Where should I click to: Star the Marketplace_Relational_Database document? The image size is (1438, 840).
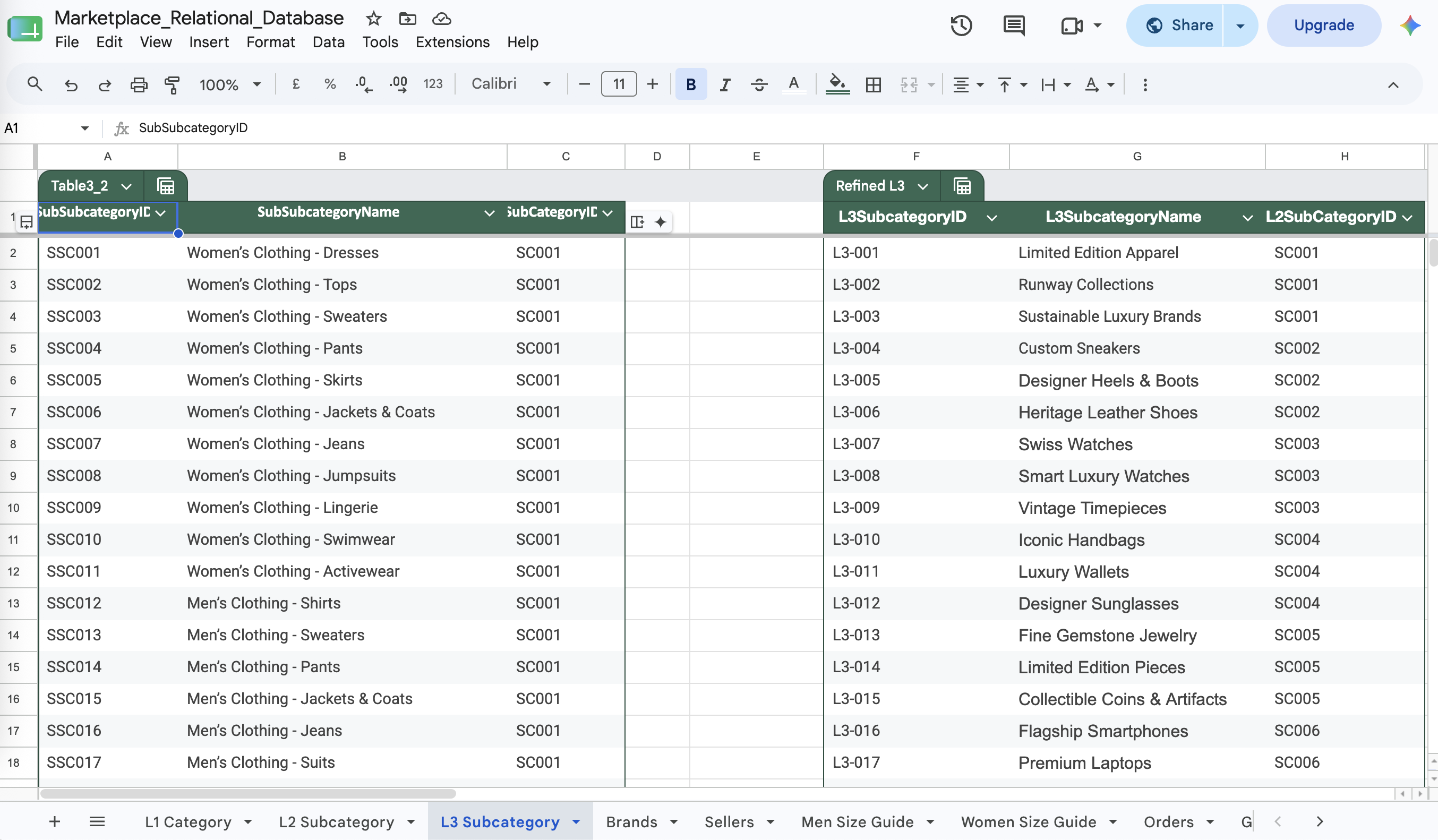coord(374,19)
